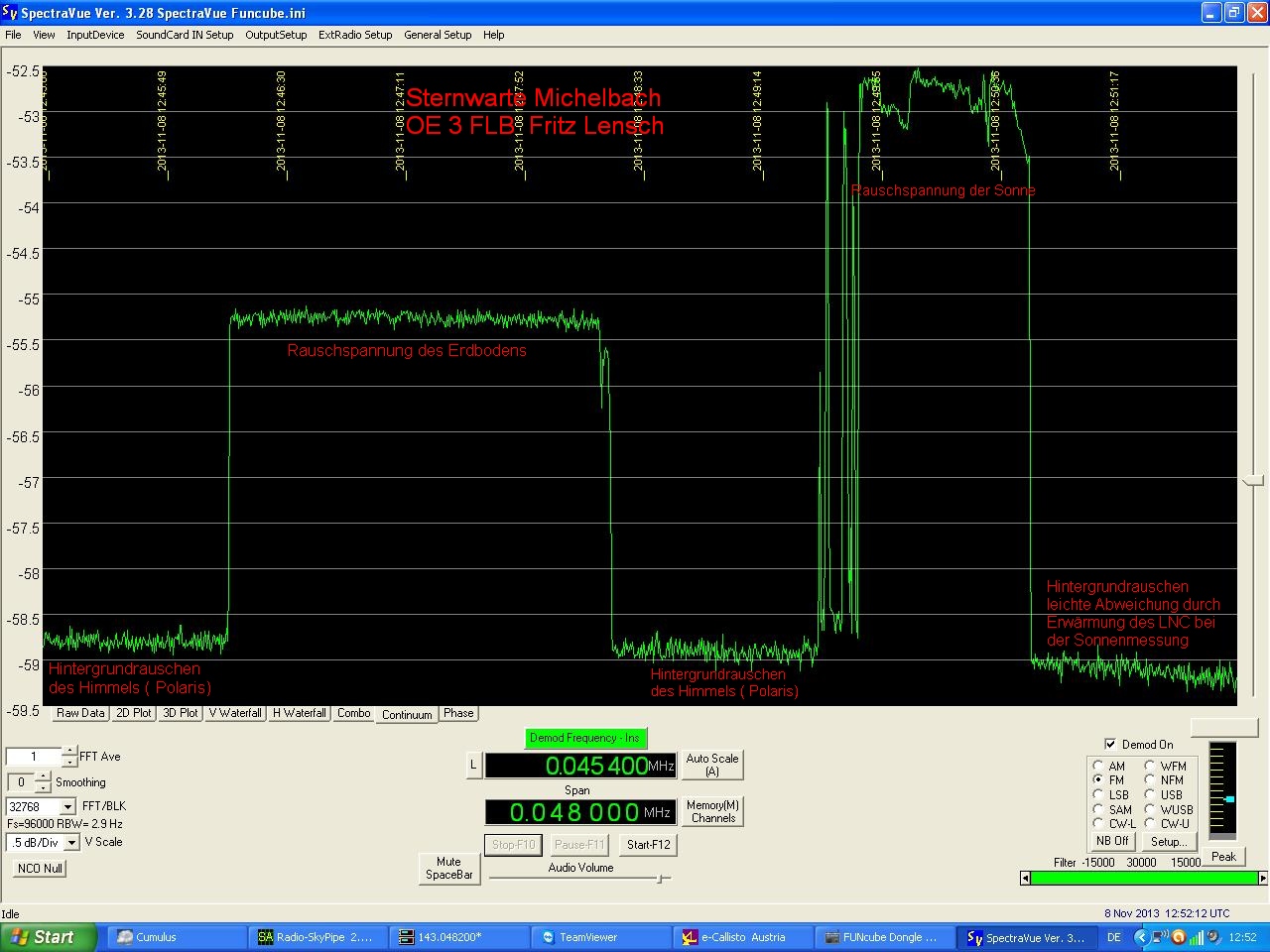Open the ExtRadio Setup menu
Viewport: 1270px width, 952px height.
point(355,35)
